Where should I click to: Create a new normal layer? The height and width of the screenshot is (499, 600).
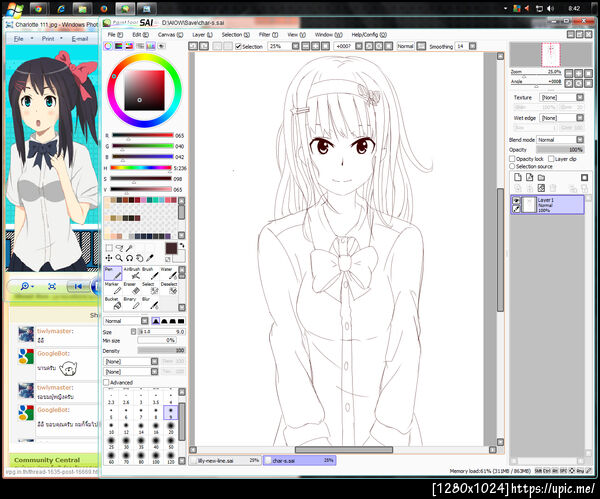point(518,177)
